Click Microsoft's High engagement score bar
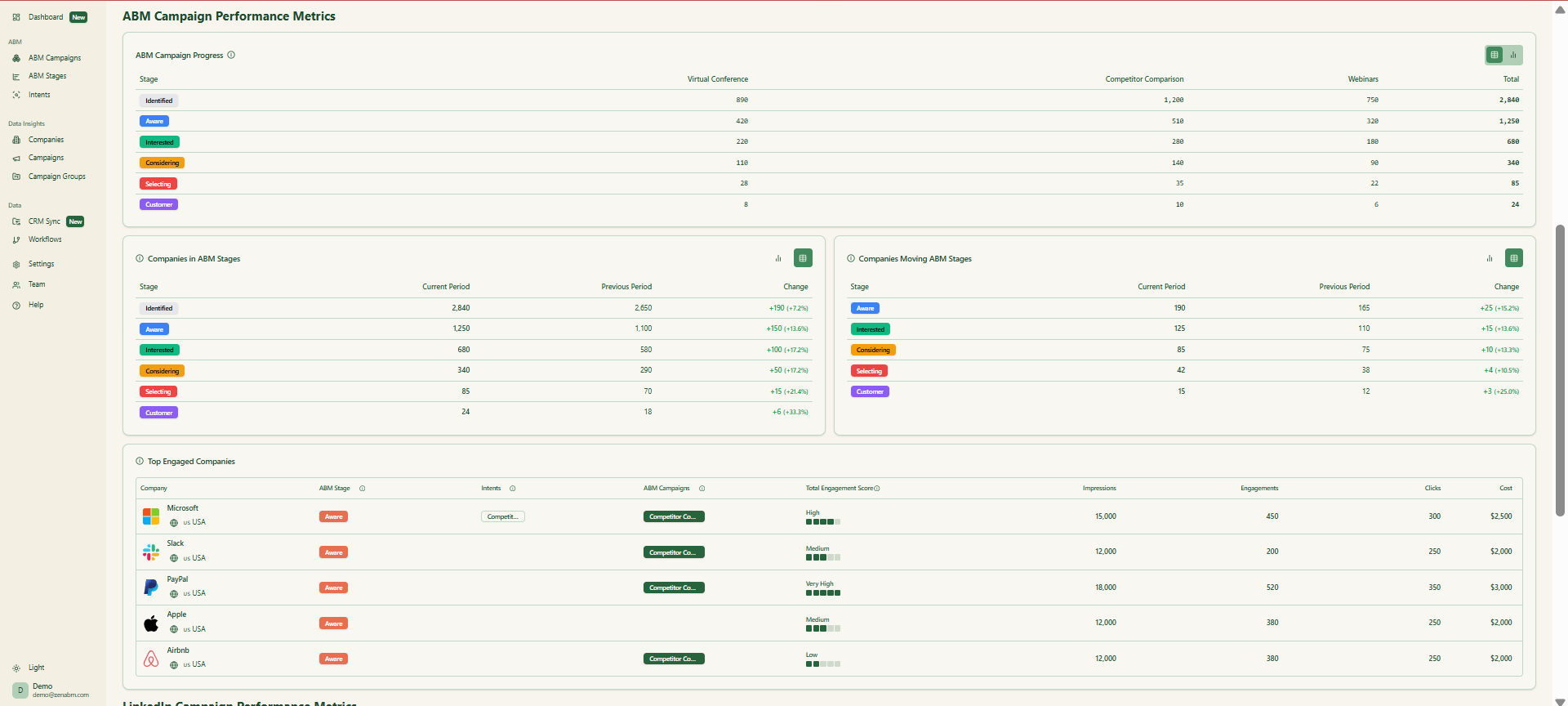The width and height of the screenshot is (1568, 706). point(823,521)
